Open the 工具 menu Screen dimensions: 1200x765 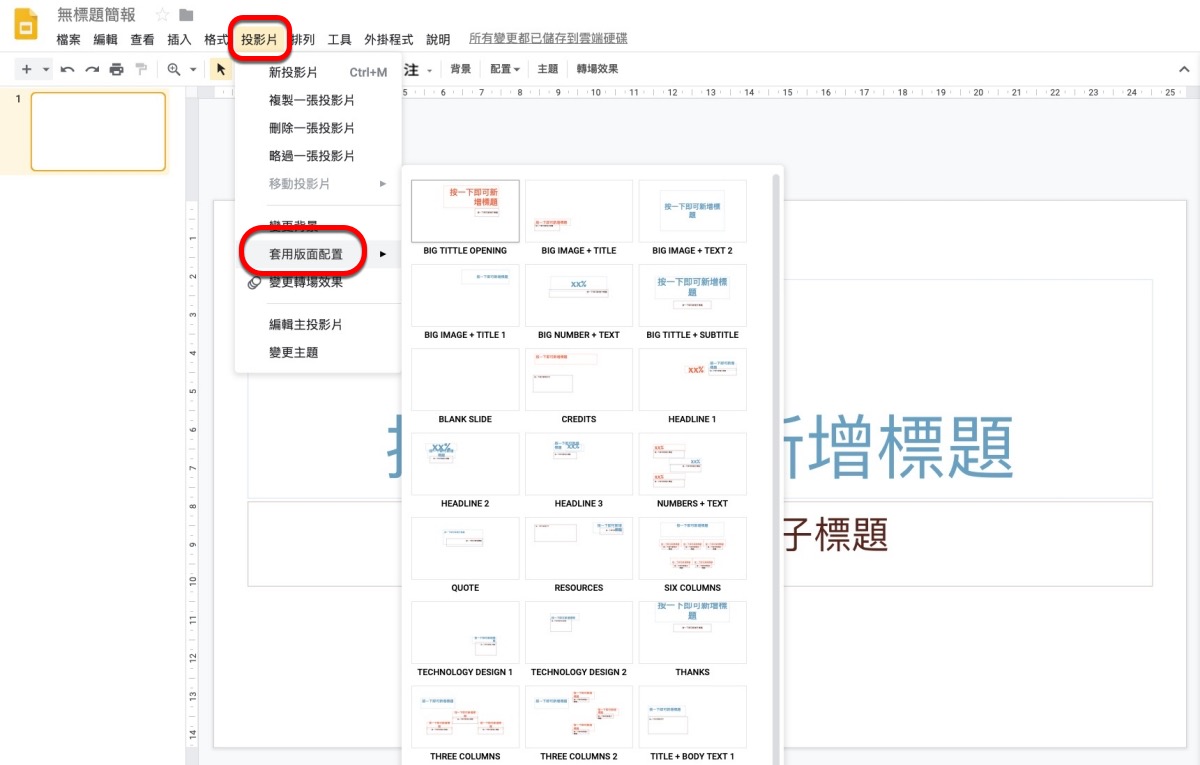click(x=340, y=40)
